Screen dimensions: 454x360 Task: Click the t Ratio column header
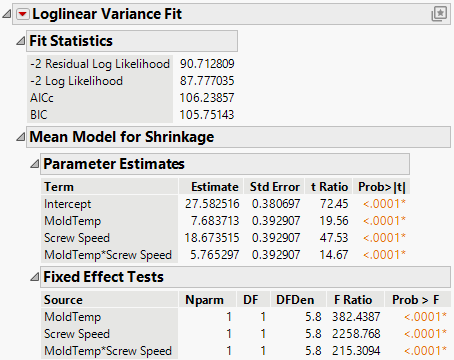click(x=329, y=187)
